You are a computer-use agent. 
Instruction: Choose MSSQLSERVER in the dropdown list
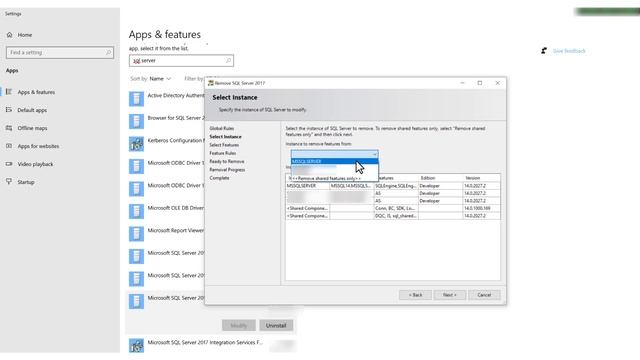(334, 161)
